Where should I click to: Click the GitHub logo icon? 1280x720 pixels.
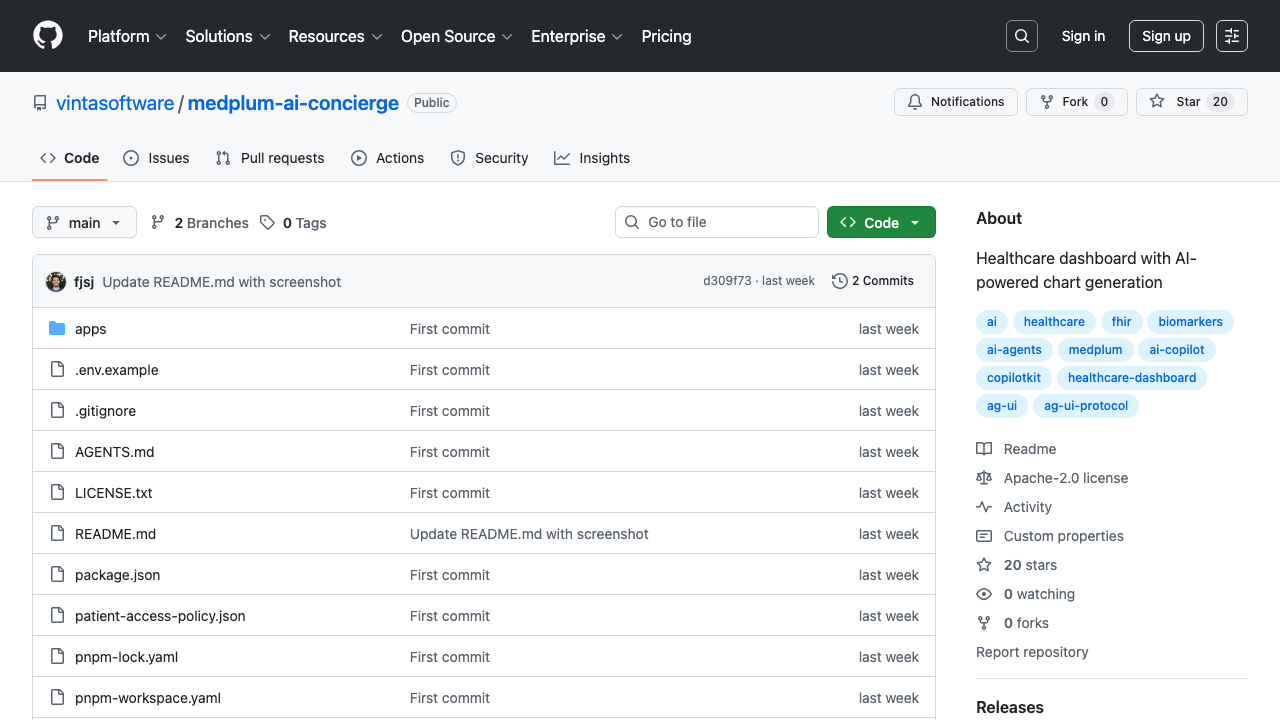coord(47,36)
